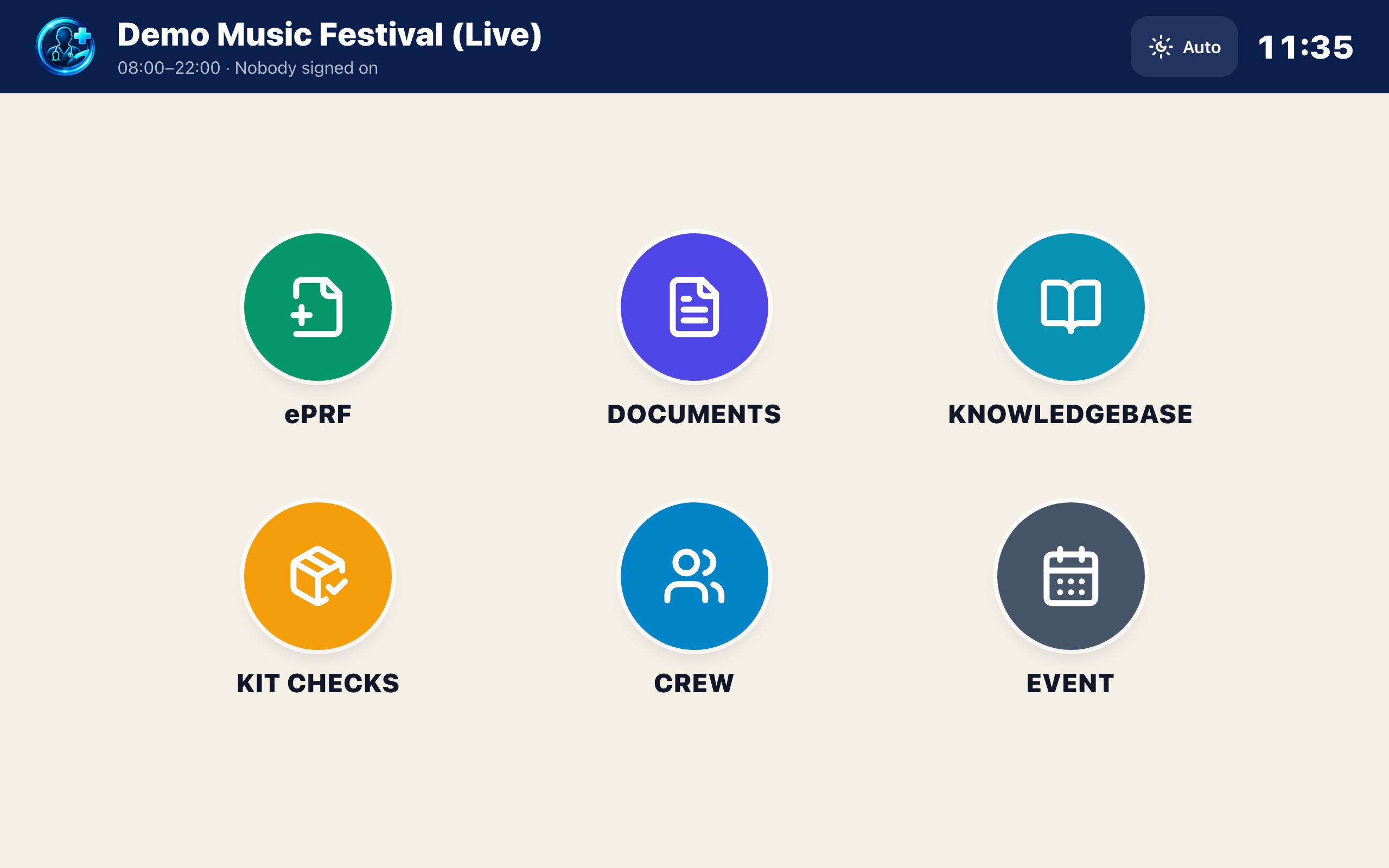1389x868 pixels.
Task: Click the ePRF text label
Action: pos(317,414)
